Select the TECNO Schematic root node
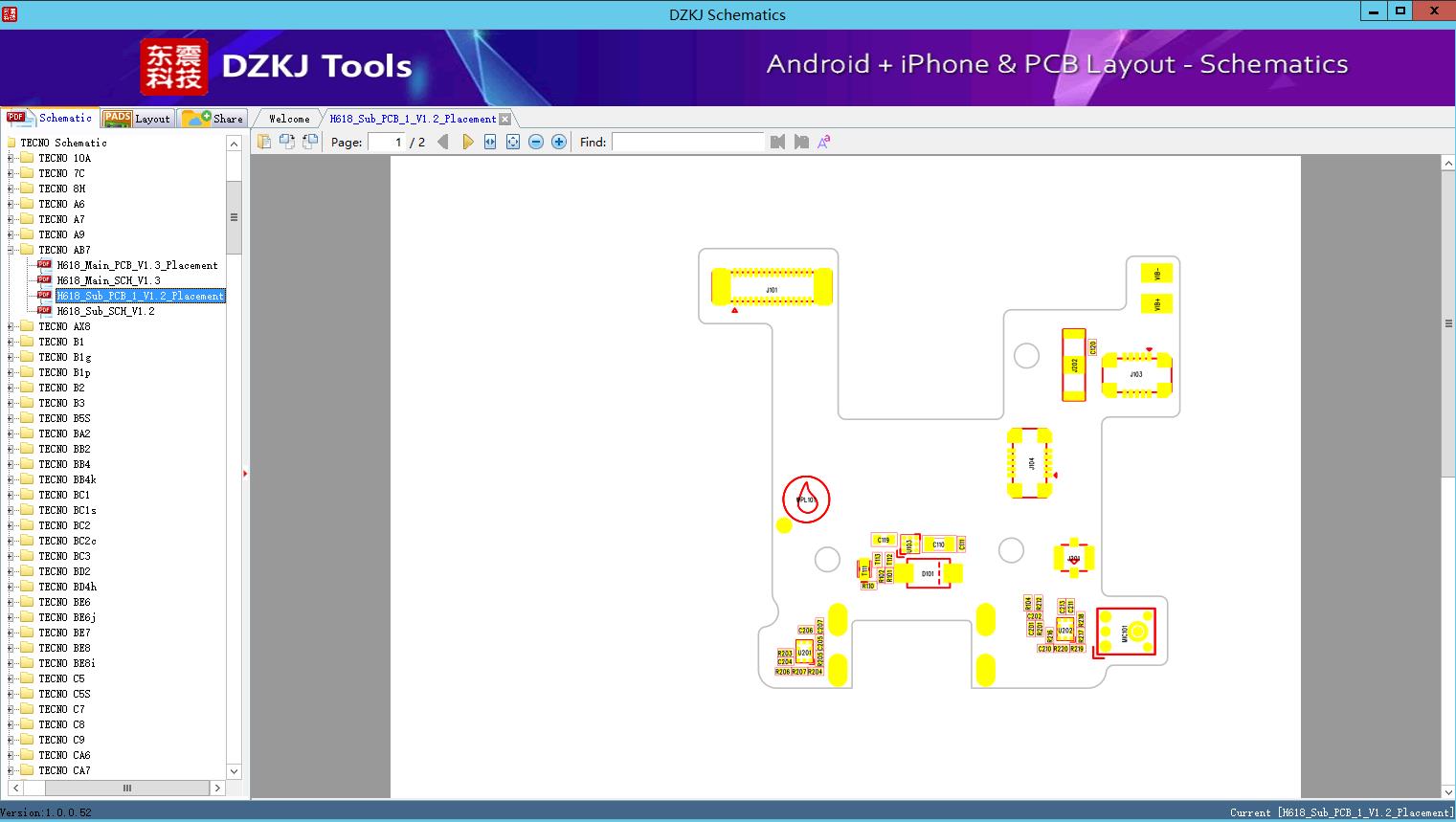The width and height of the screenshot is (1456, 822). pos(63,143)
